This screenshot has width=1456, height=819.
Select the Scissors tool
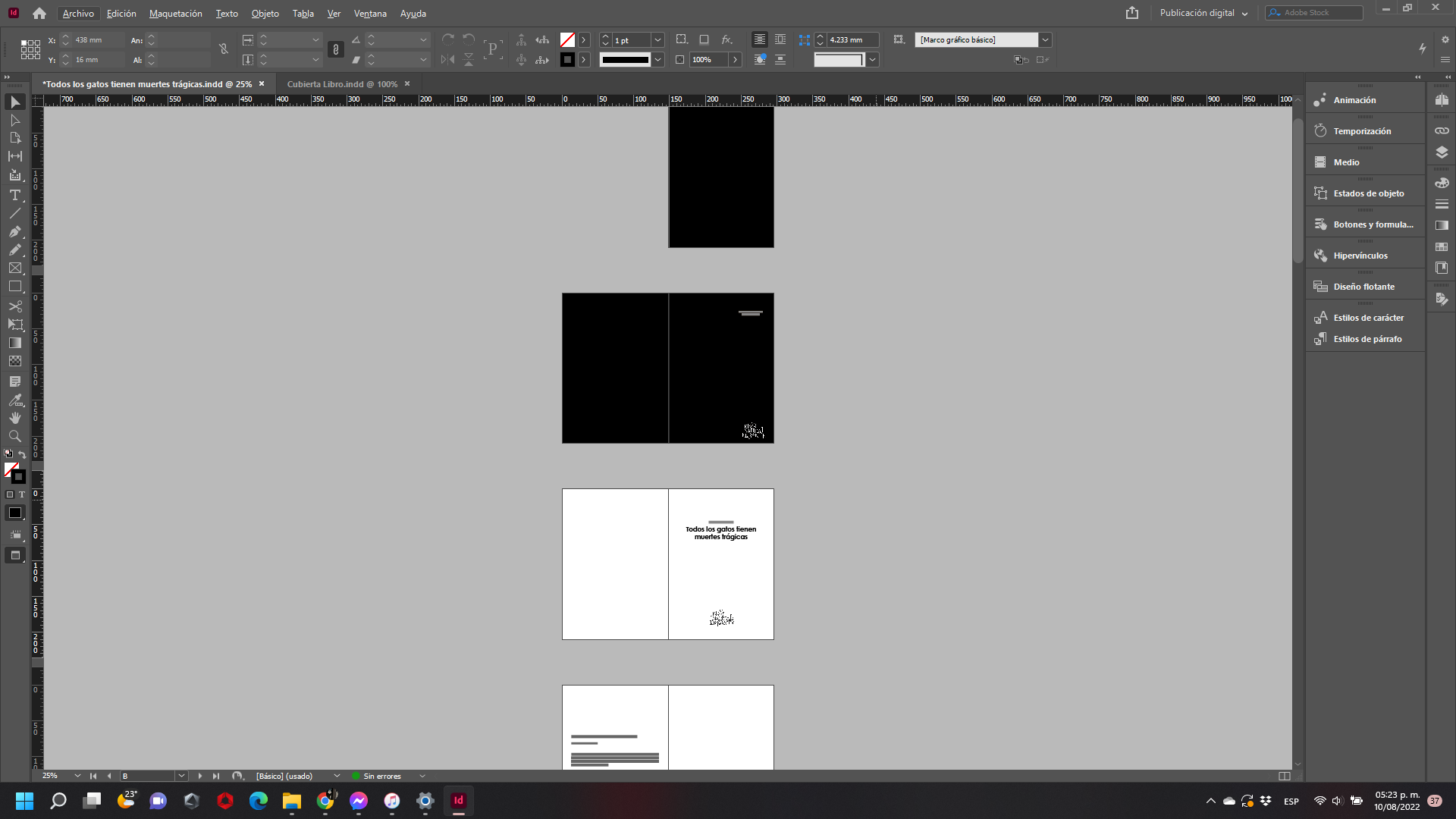(x=14, y=306)
